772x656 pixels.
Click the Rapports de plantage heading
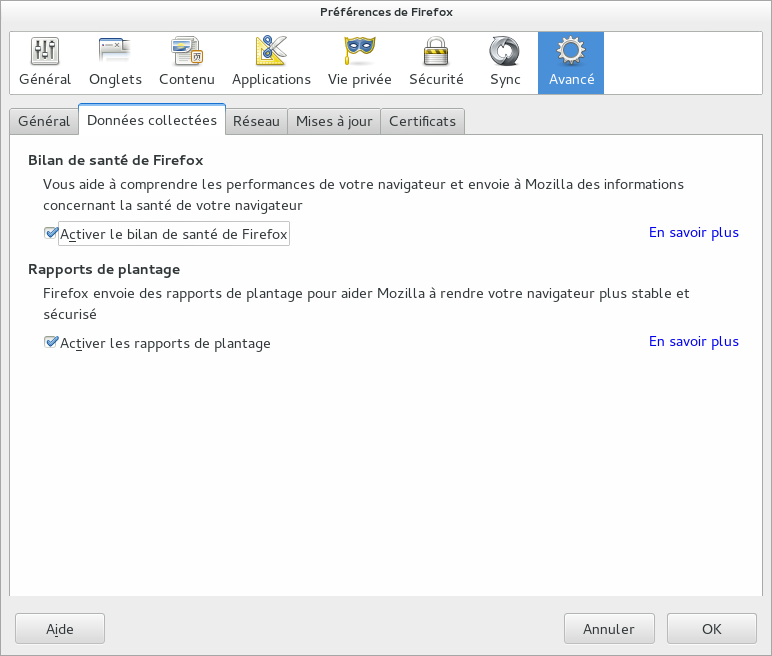tap(104, 269)
